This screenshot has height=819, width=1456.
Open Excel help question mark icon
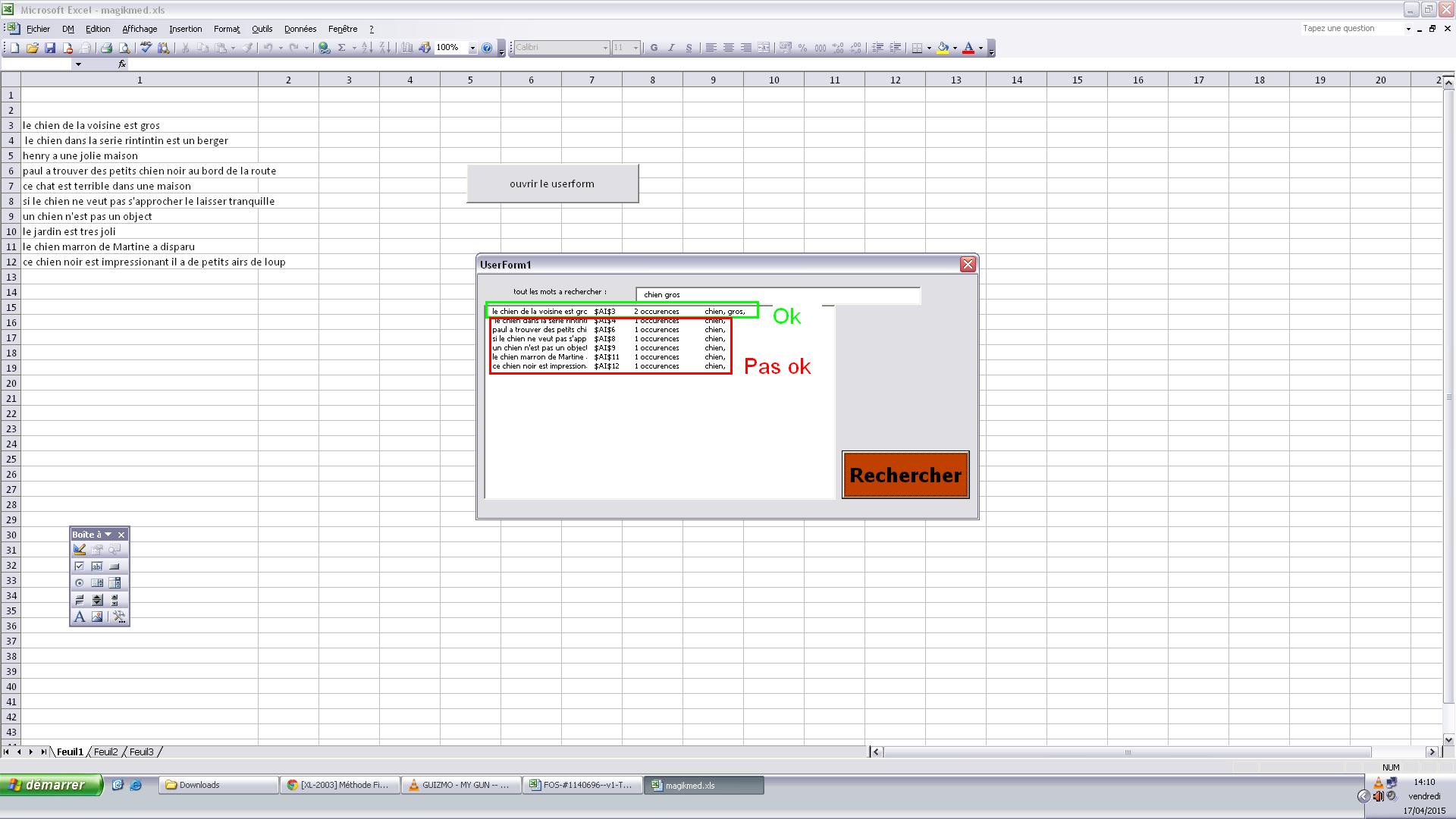pyautogui.click(x=487, y=48)
